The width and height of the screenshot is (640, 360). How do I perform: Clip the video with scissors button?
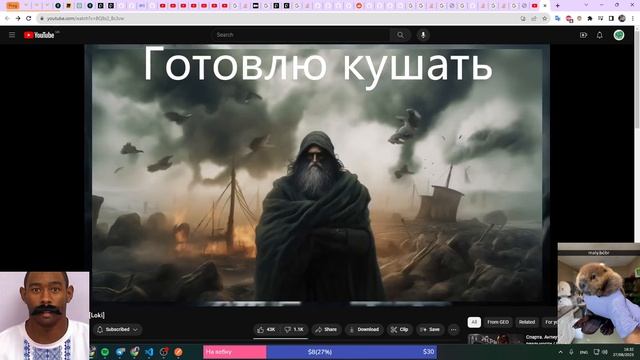tap(399, 329)
